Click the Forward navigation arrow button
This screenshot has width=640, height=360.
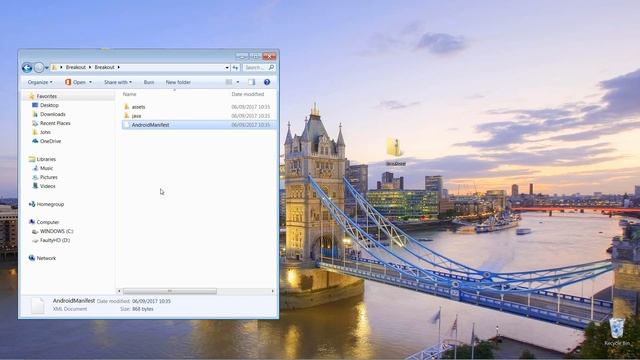coord(39,68)
